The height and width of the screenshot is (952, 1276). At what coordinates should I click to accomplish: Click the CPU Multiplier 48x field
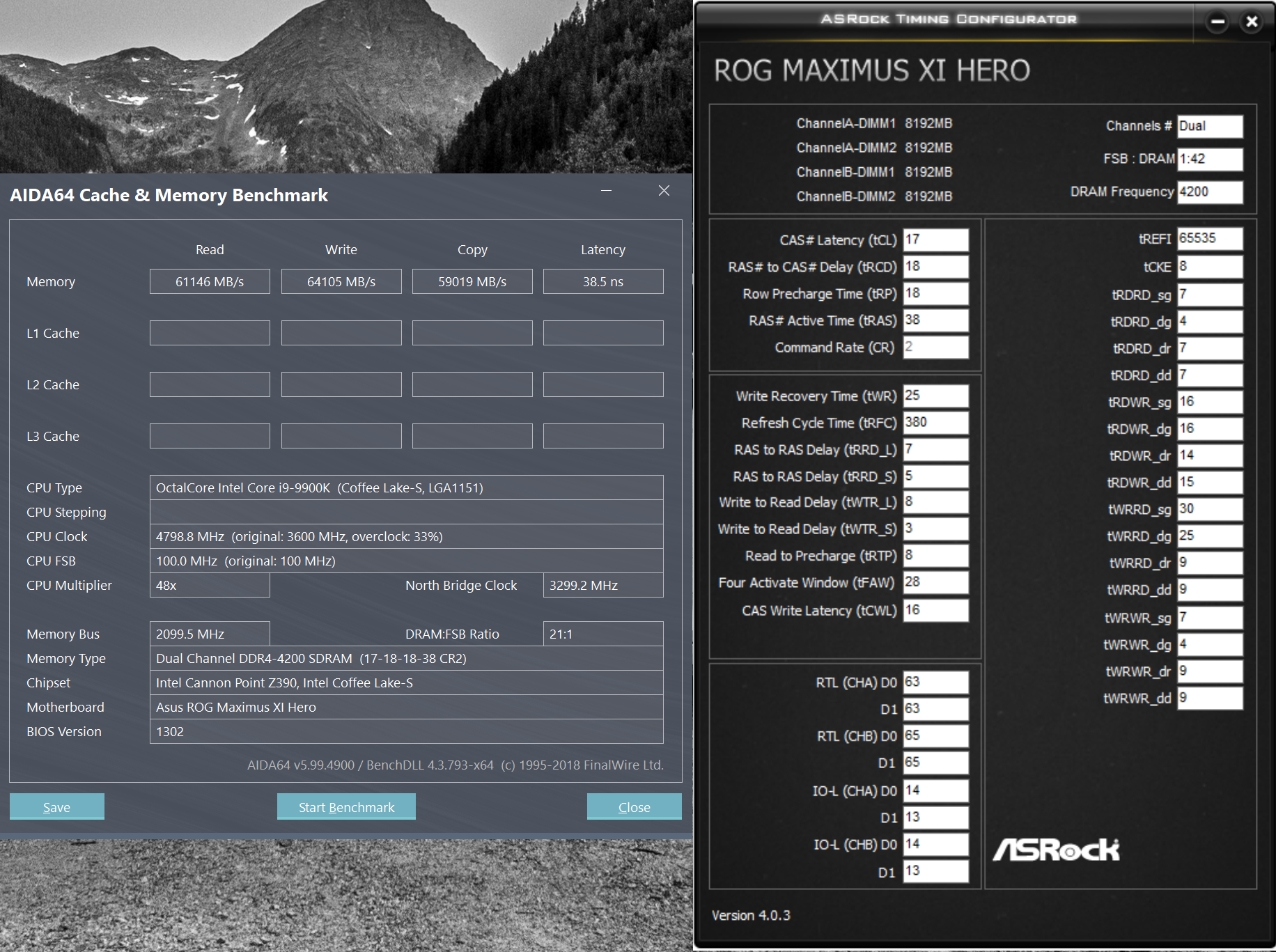pos(210,585)
